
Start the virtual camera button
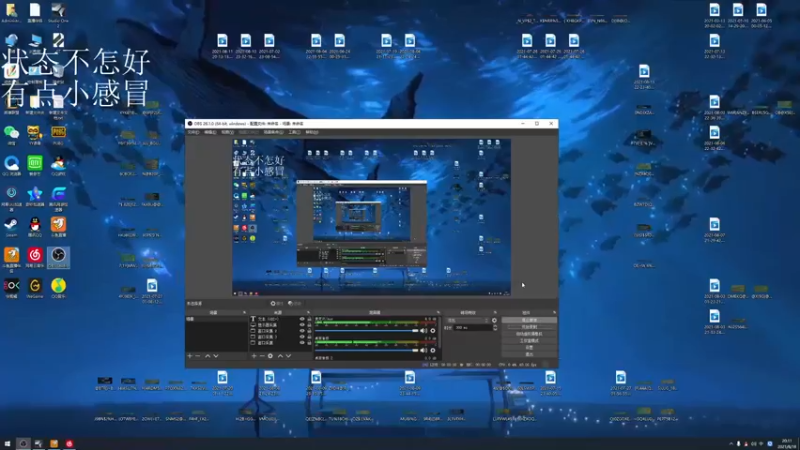point(530,334)
